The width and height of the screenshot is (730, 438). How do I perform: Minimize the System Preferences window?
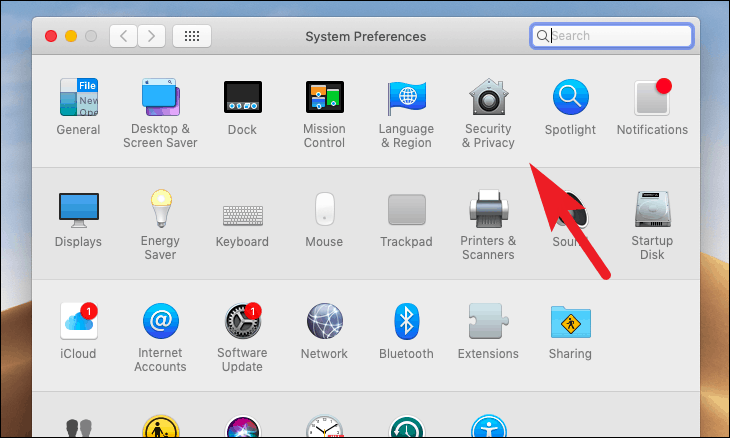(x=71, y=36)
